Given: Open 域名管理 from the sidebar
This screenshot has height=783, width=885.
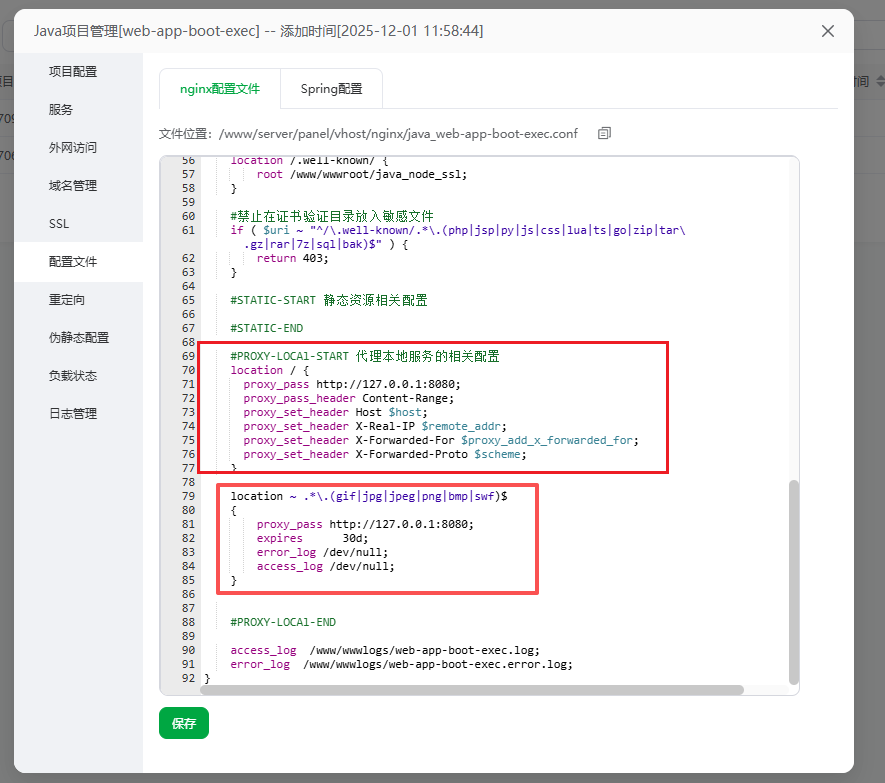Looking at the screenshot, I should [x=73, y=186].
